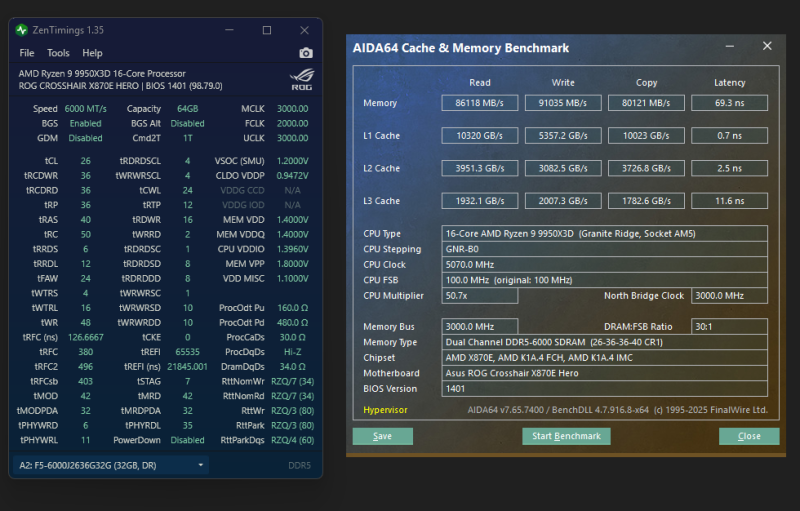The width and height of the screenshot is (800, 511).
Task: Click L3 Cache Latency value 11.6 ns
Action: click(730, 201)
